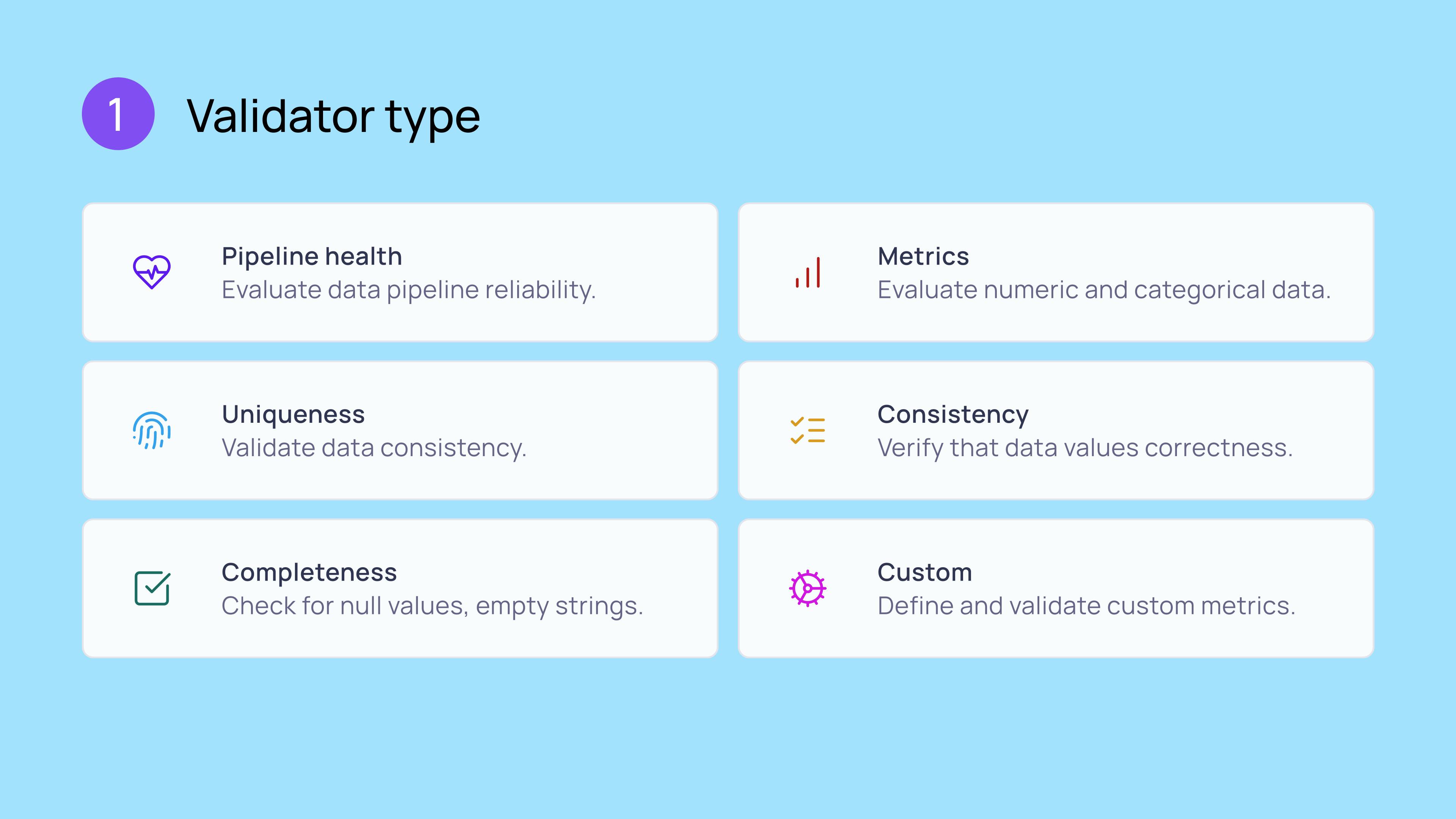The width and height of the screenshot is (1456, 819).
Task: Click "Define and validate custom metrics." text
Action: [1086, 606]
